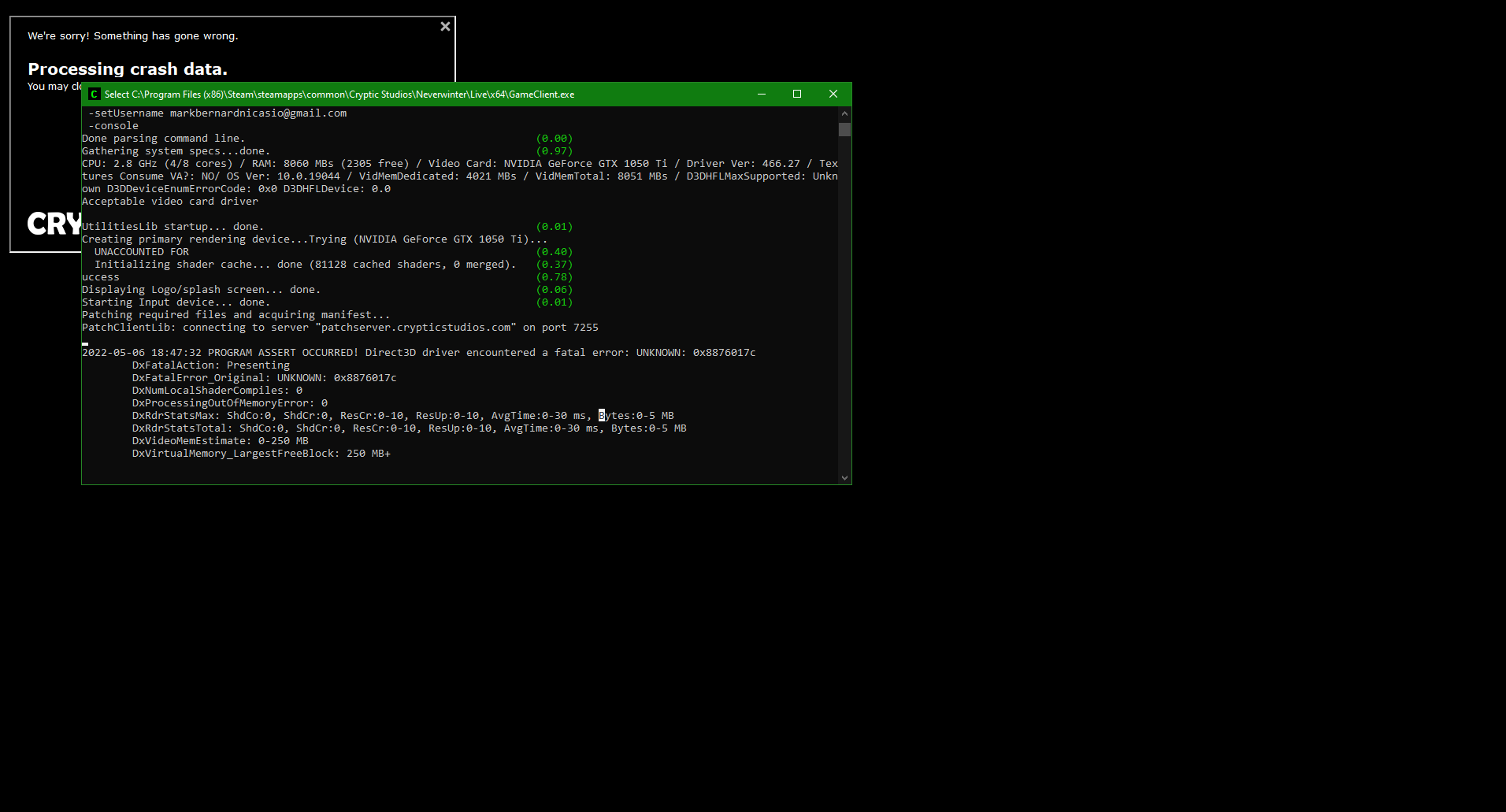Close the crash reporter dialog
1506x812 pixels.
445,27
